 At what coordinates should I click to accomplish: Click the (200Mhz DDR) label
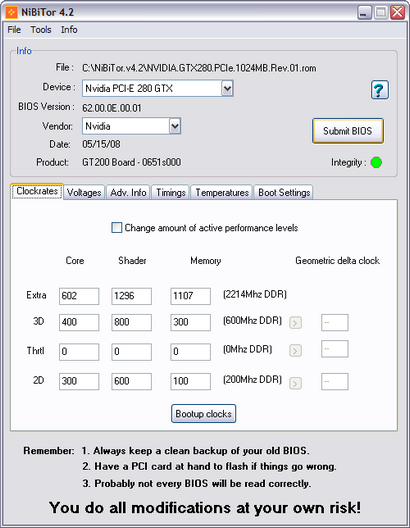click(252, 380)
